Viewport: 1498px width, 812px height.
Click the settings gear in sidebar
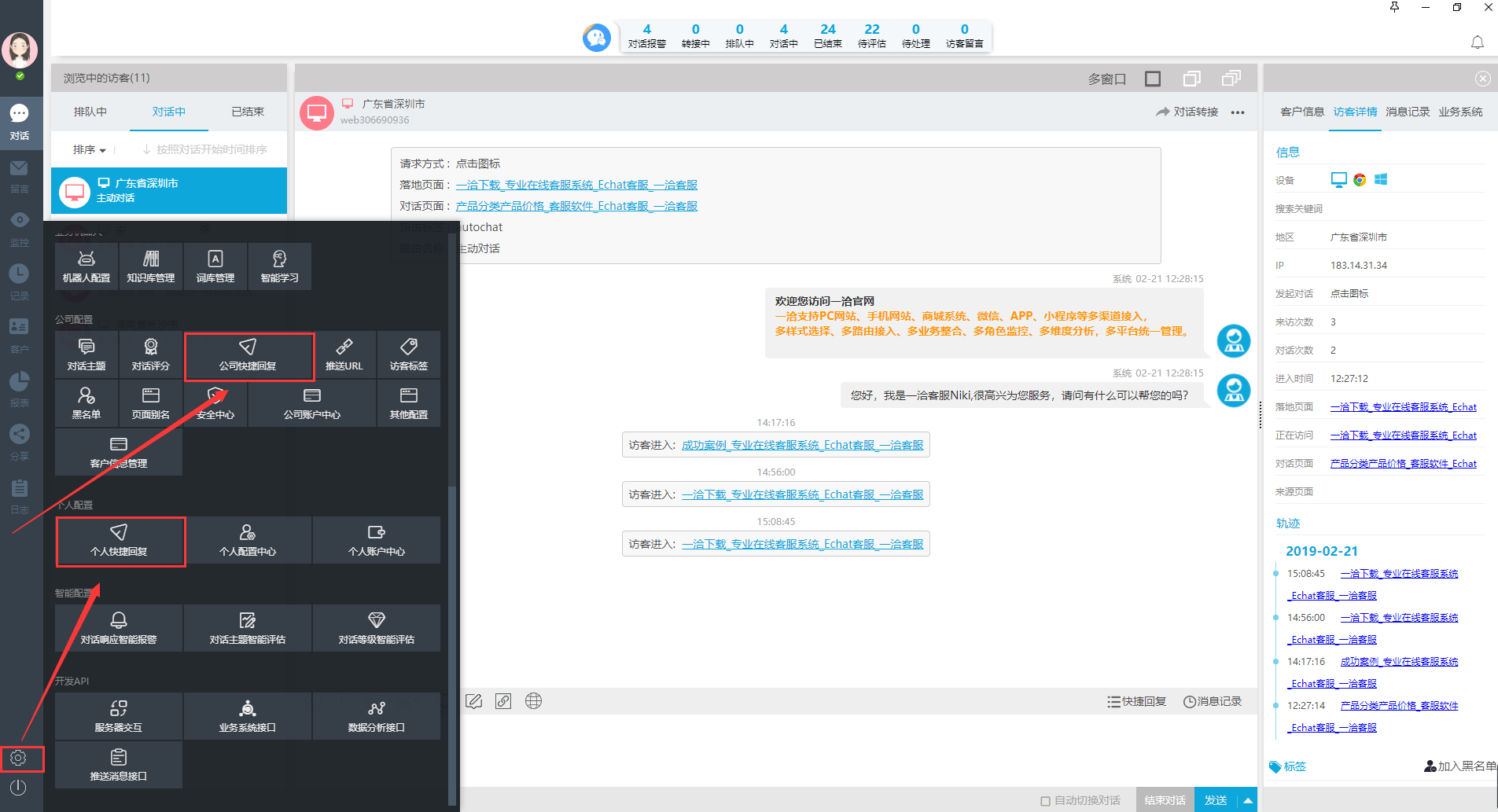coord(19,758)
